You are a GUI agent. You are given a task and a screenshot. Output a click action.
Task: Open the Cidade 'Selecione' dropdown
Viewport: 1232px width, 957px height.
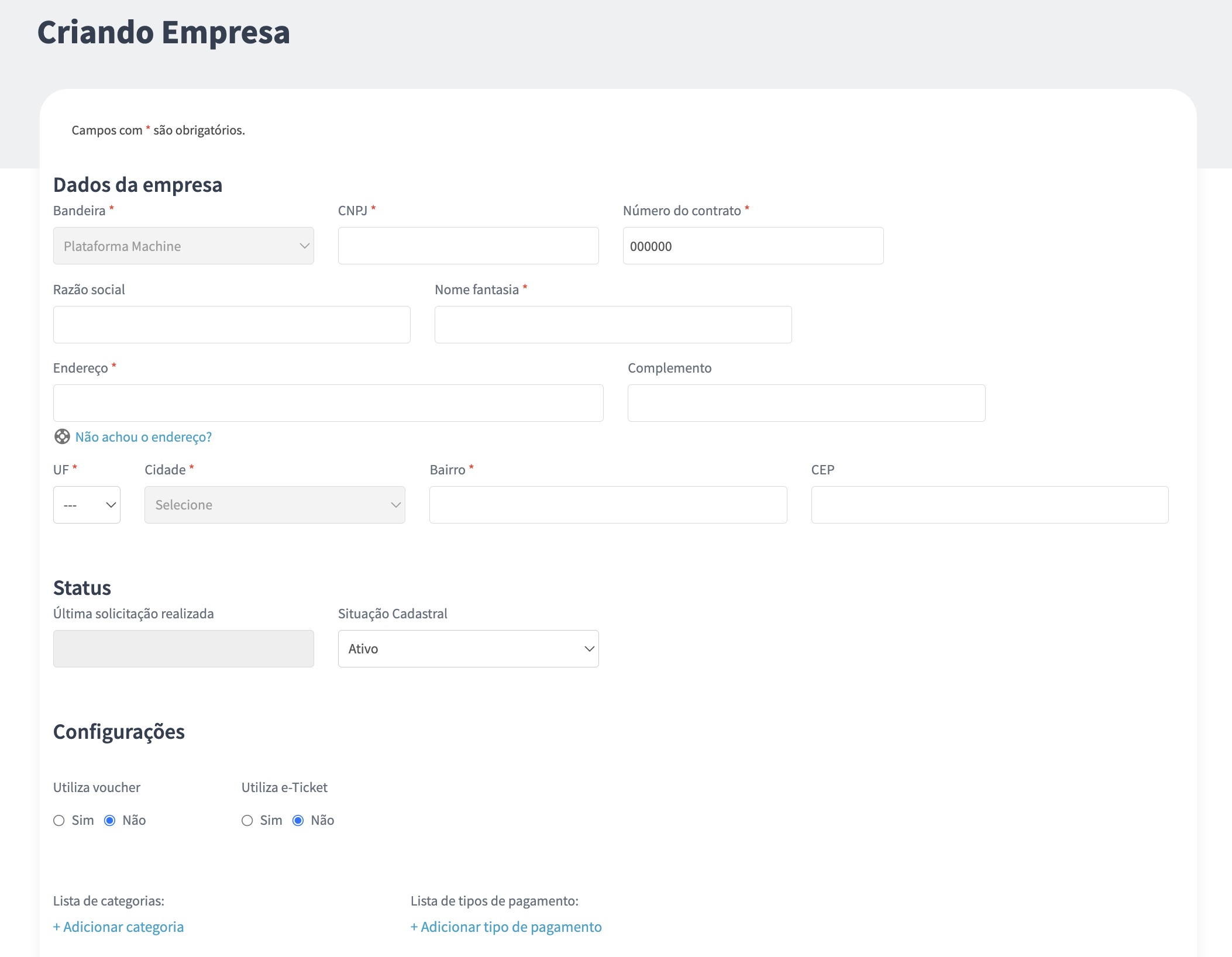[275, 505]
